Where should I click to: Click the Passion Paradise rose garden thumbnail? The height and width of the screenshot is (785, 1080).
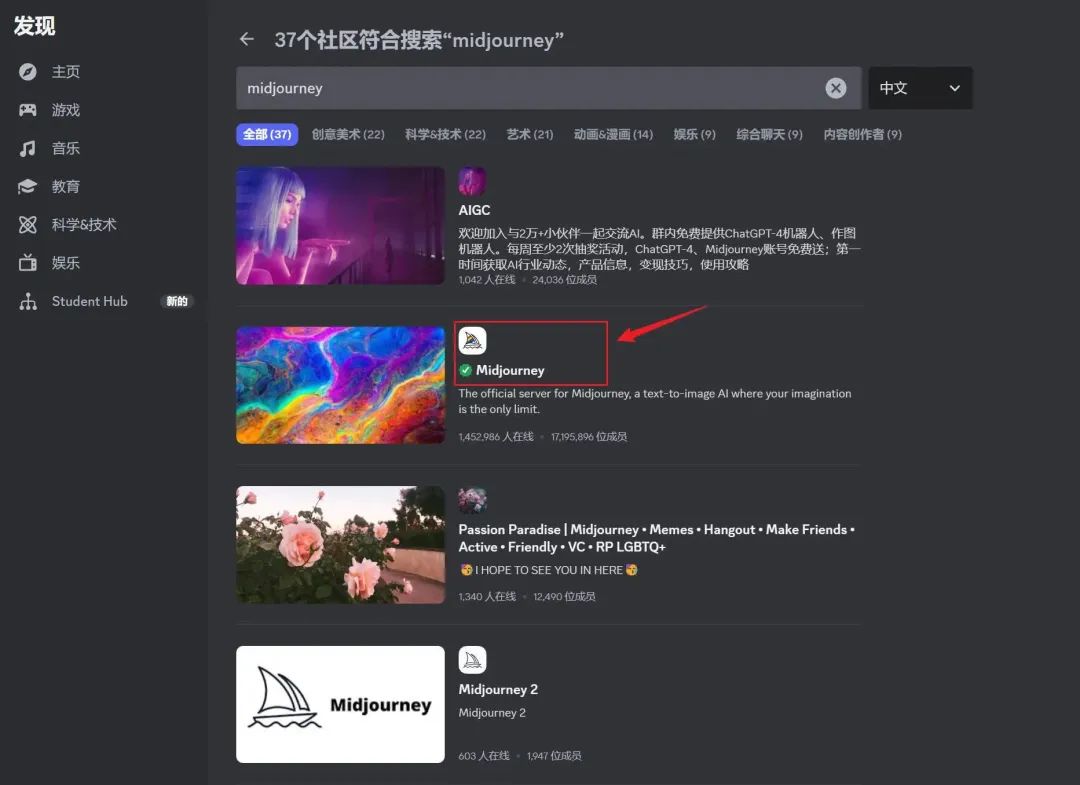(x=340, y=544)
